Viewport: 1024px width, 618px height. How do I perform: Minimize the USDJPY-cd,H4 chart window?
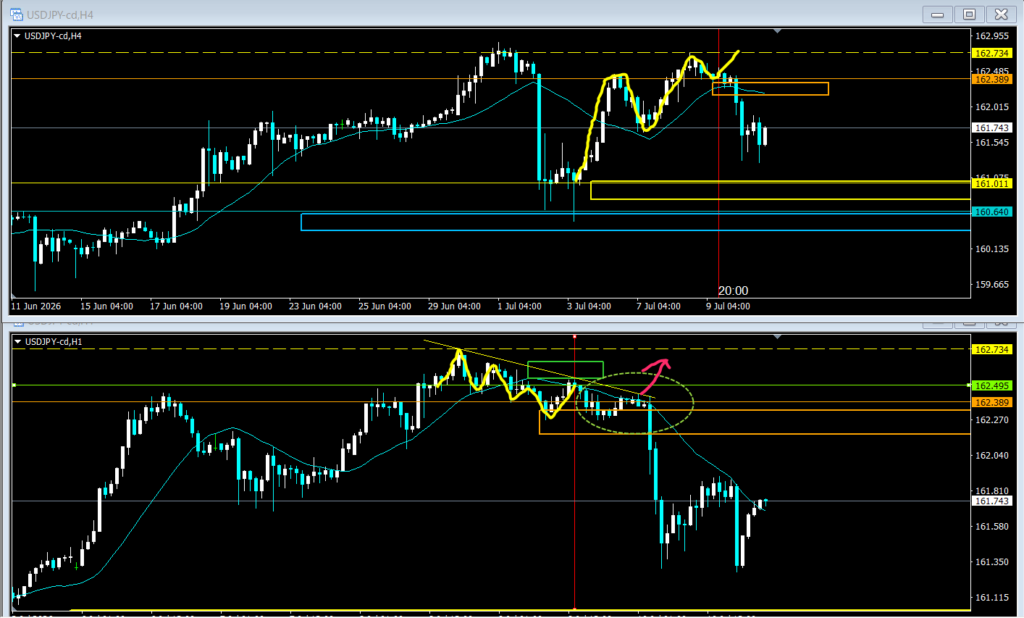click(937, 14)
